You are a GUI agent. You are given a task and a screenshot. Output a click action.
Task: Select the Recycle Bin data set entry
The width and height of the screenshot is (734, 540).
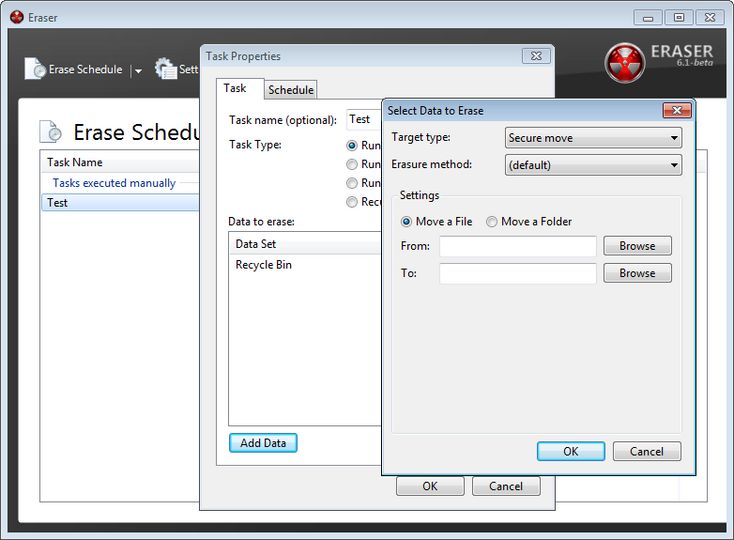pyautogui.click(x=264, y=265)
